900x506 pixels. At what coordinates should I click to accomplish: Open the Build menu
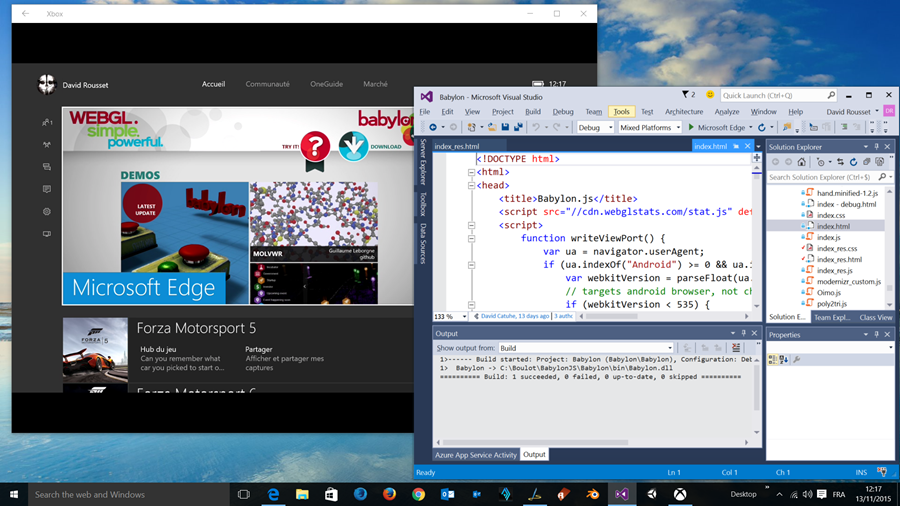click(532, 111)
